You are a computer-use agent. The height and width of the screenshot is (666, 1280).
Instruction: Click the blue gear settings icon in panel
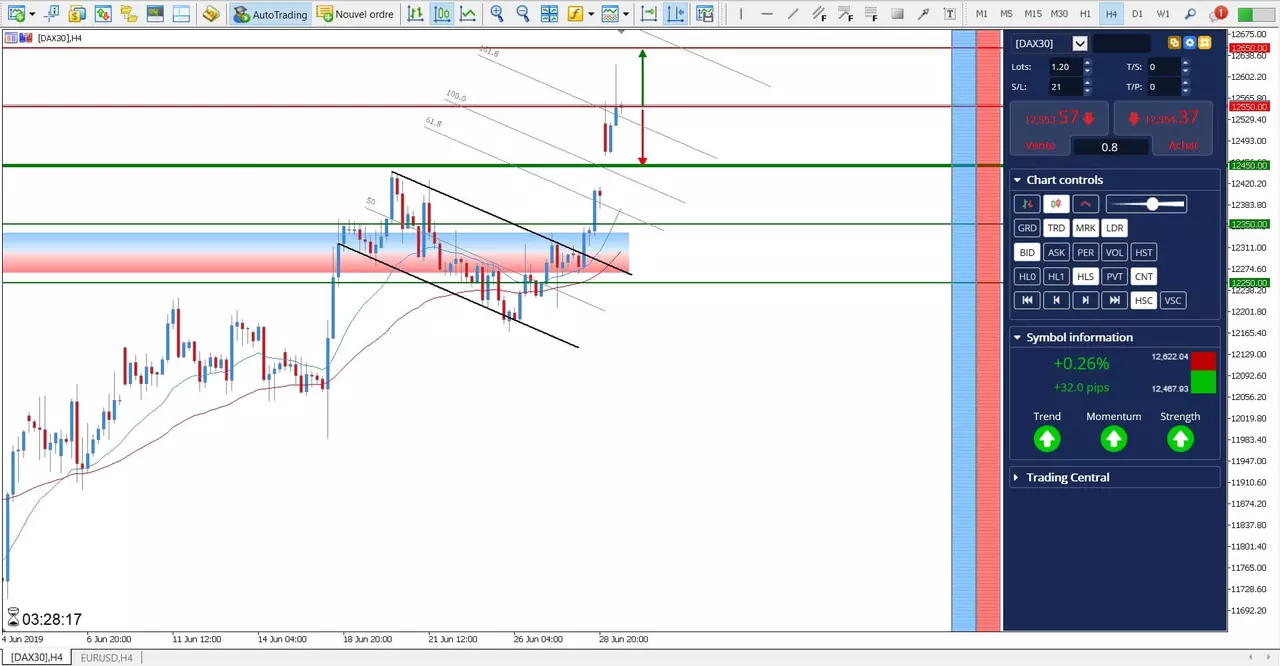point(1190,43)
